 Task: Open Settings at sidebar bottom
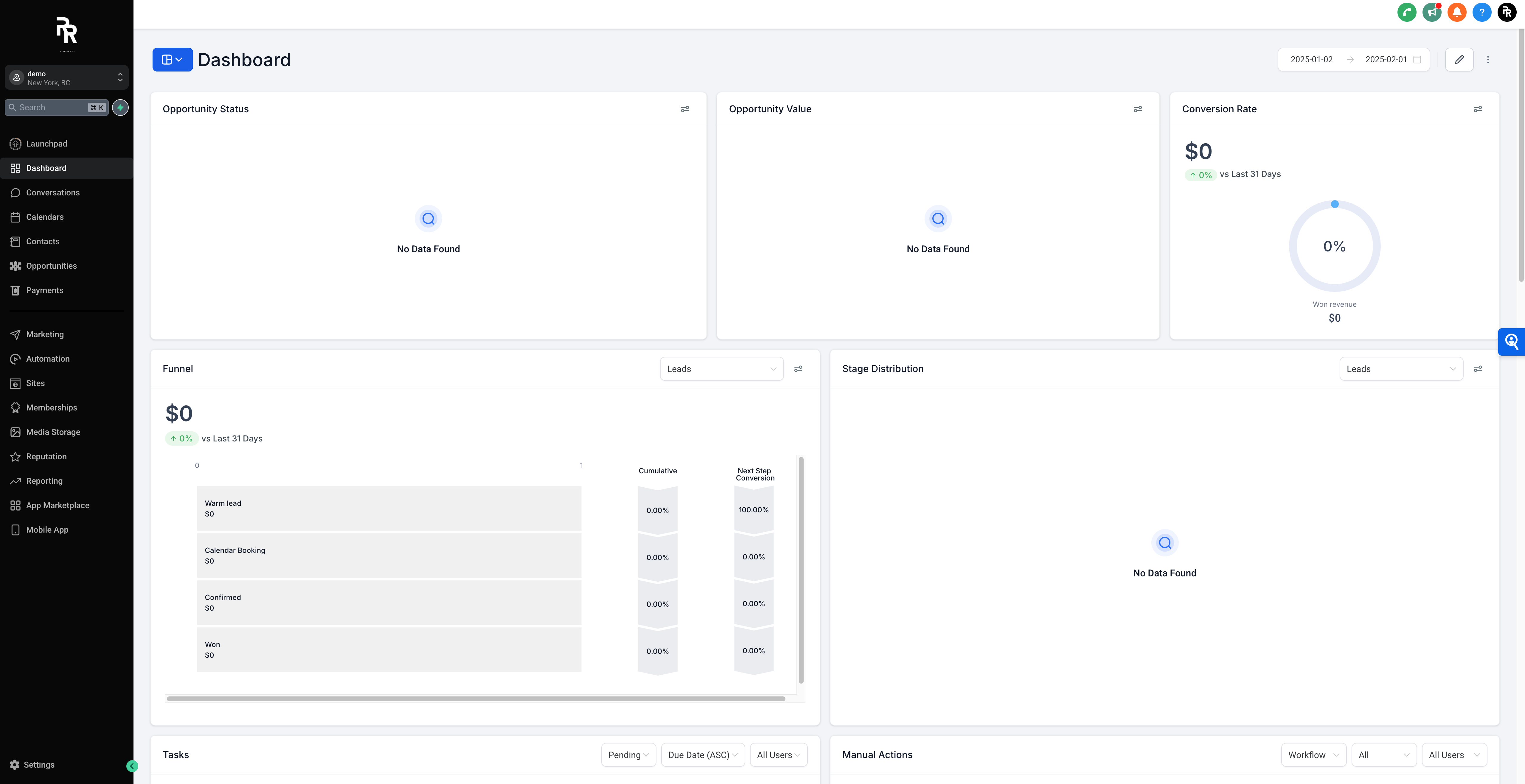click(38, 765)
